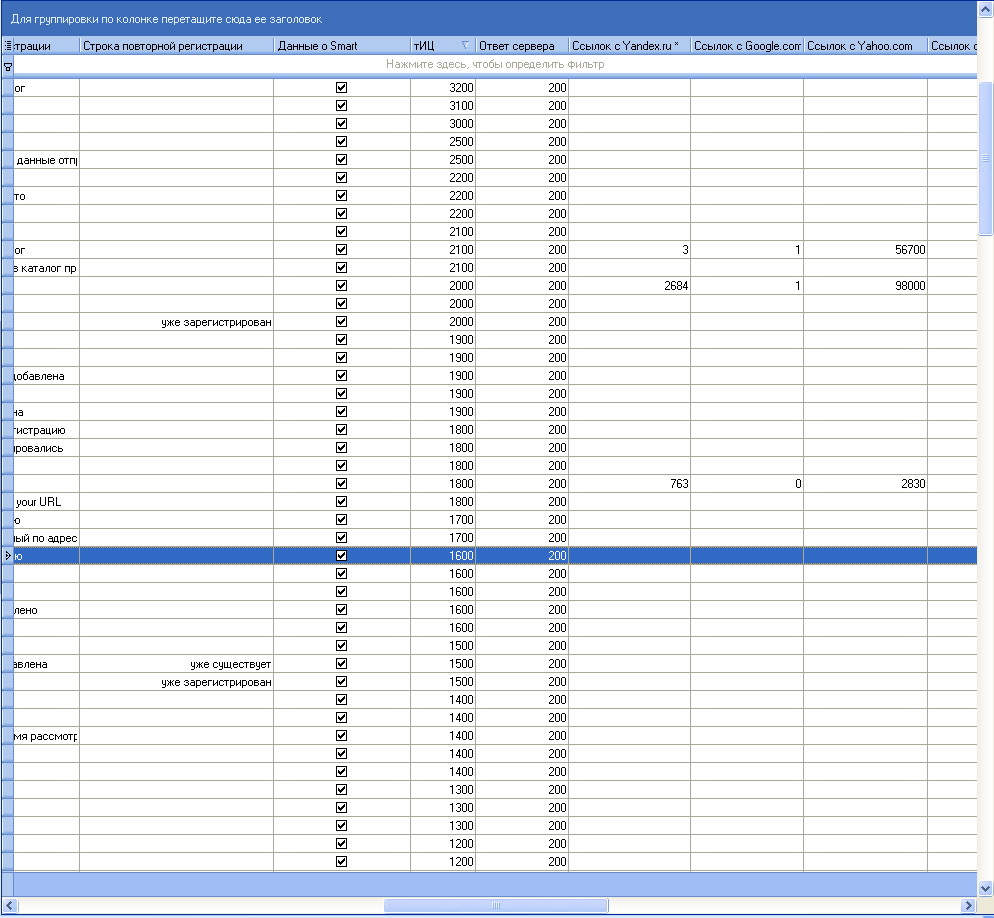Screen dimensions: 994x918
Task: Toggle the checkbox in the row with 2684 Yandex links
Action: (341, 286)
